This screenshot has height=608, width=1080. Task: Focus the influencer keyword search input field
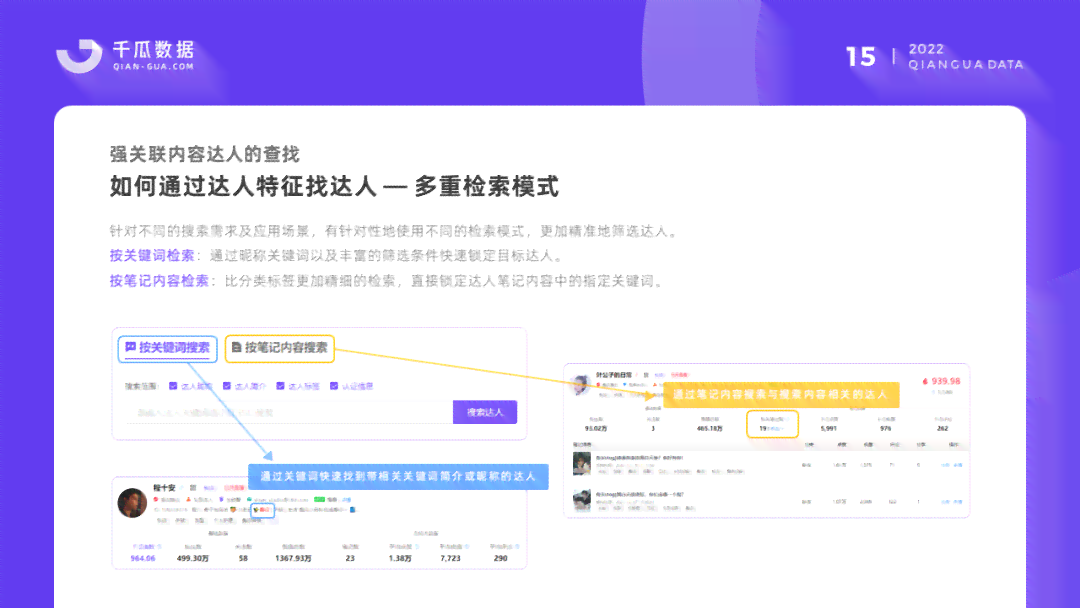click(x=289, y=412)
